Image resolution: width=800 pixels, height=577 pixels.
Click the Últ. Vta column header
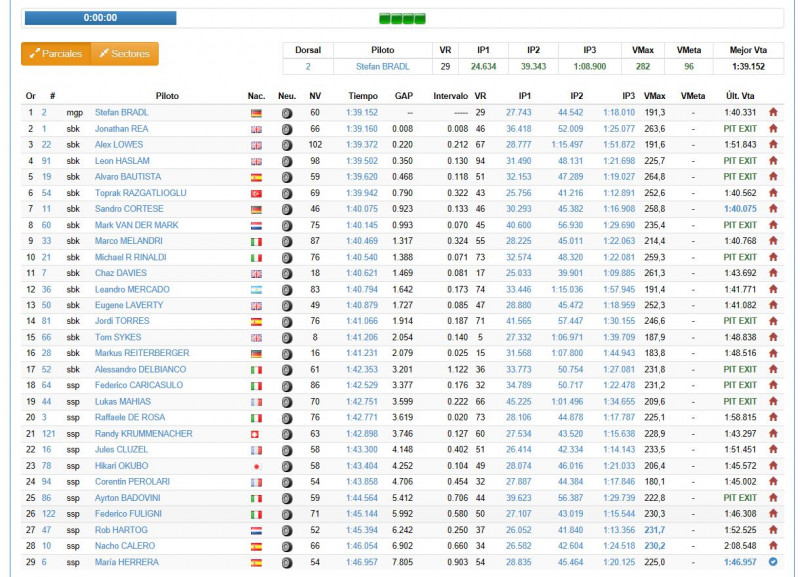(740, 96)
